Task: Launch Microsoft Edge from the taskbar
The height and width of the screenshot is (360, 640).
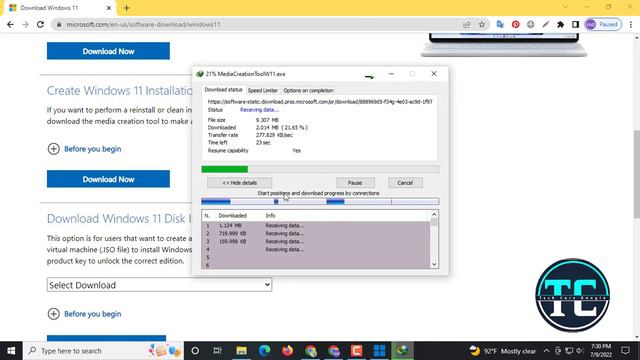Action: tap(264, 351)
